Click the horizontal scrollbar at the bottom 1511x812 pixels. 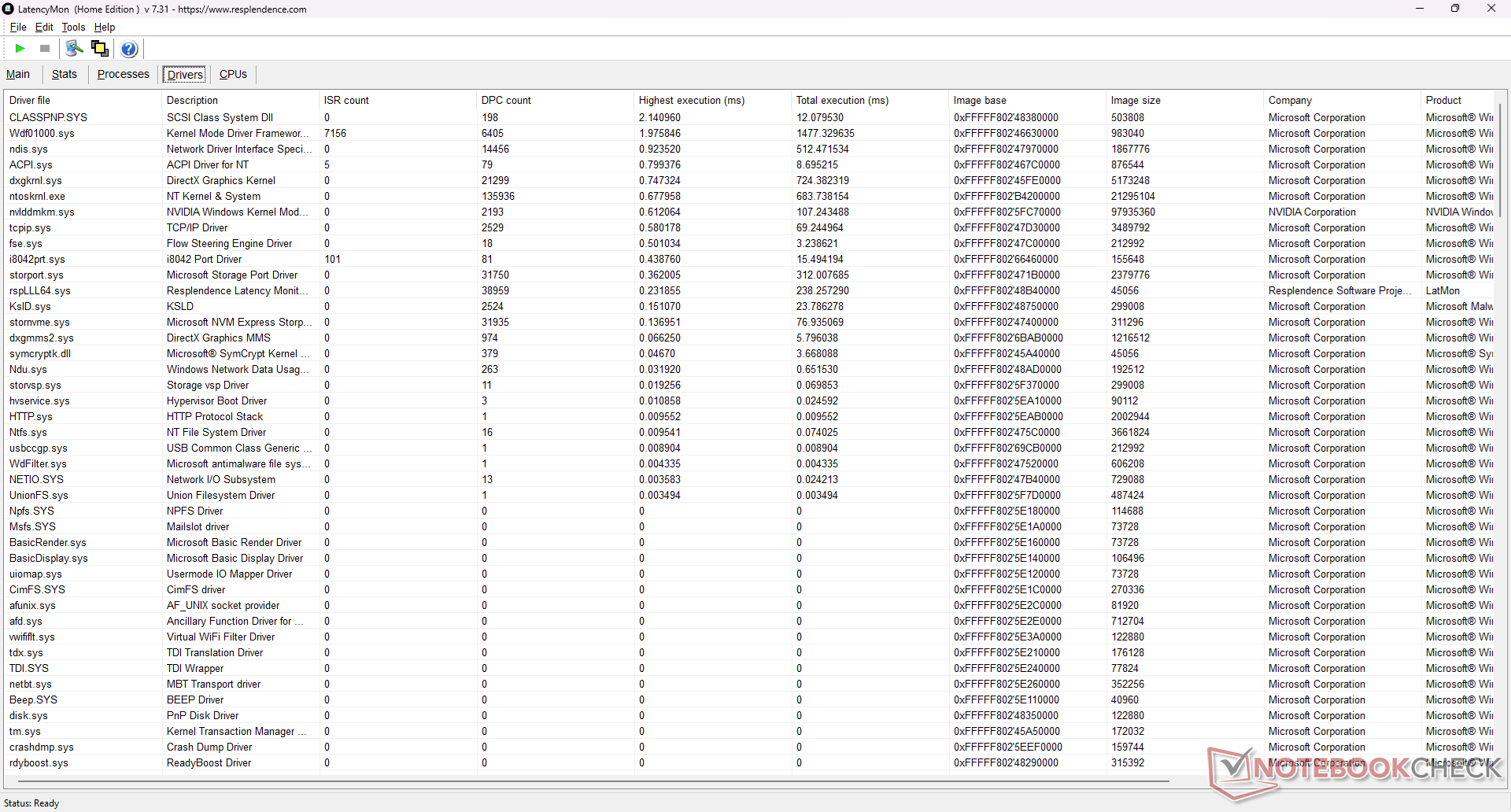tap(590, 781)
